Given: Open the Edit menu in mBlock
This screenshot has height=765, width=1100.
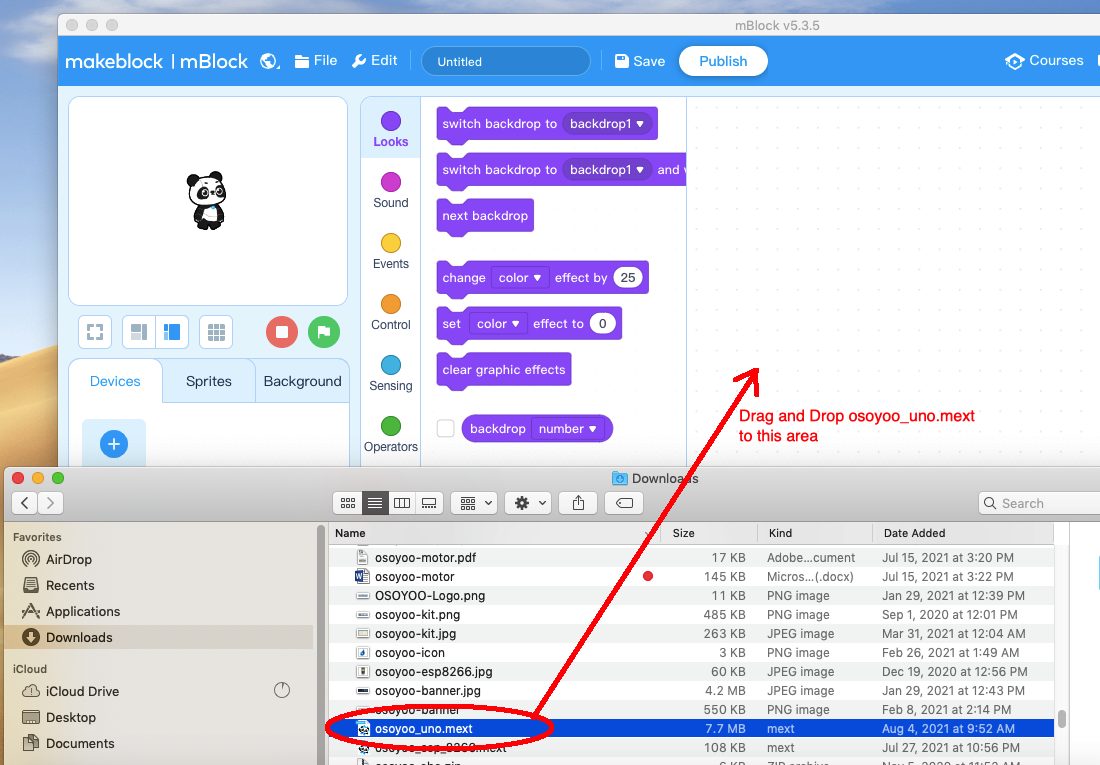Looking at the screenshot, I should click(x=375, y=61).
